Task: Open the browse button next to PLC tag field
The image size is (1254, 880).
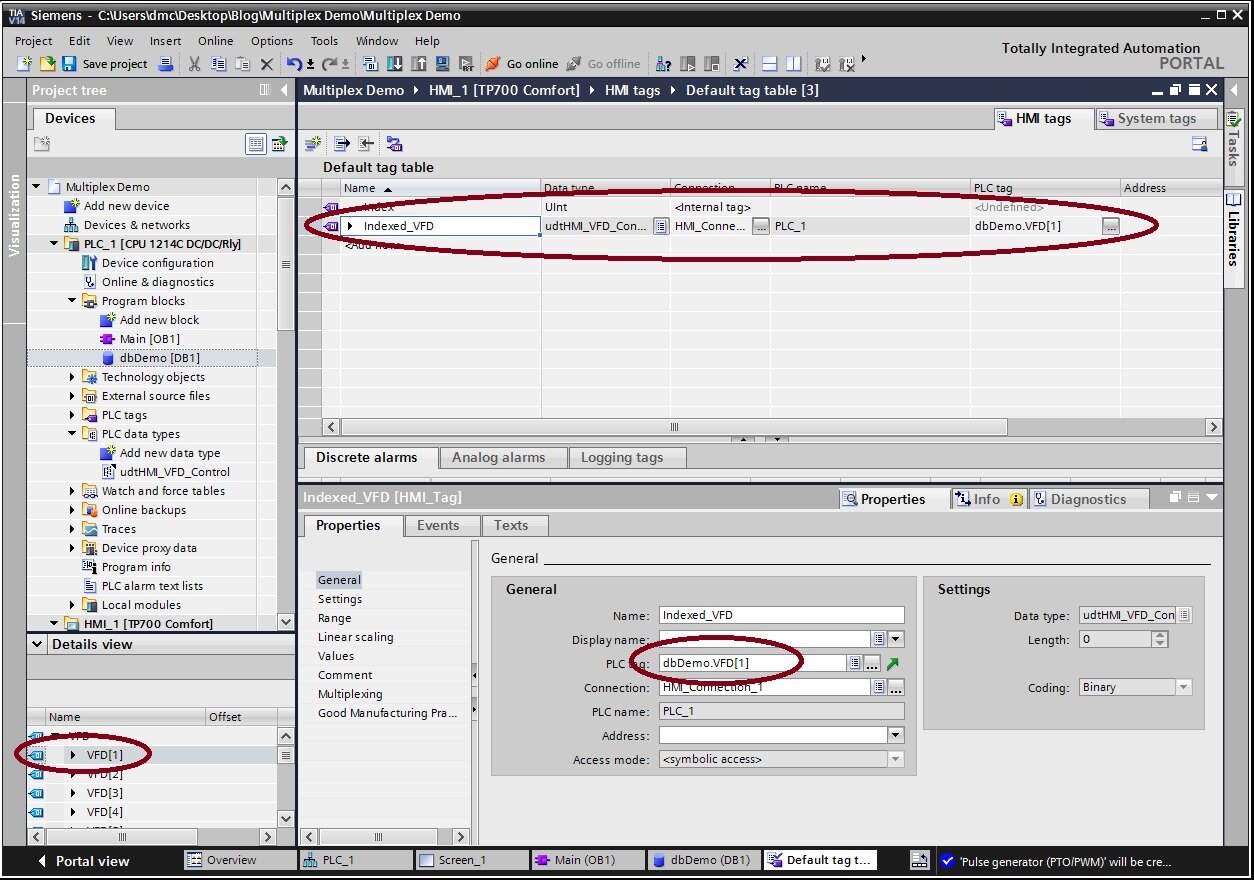Action: pyautogui.click(x=872, y=663)
